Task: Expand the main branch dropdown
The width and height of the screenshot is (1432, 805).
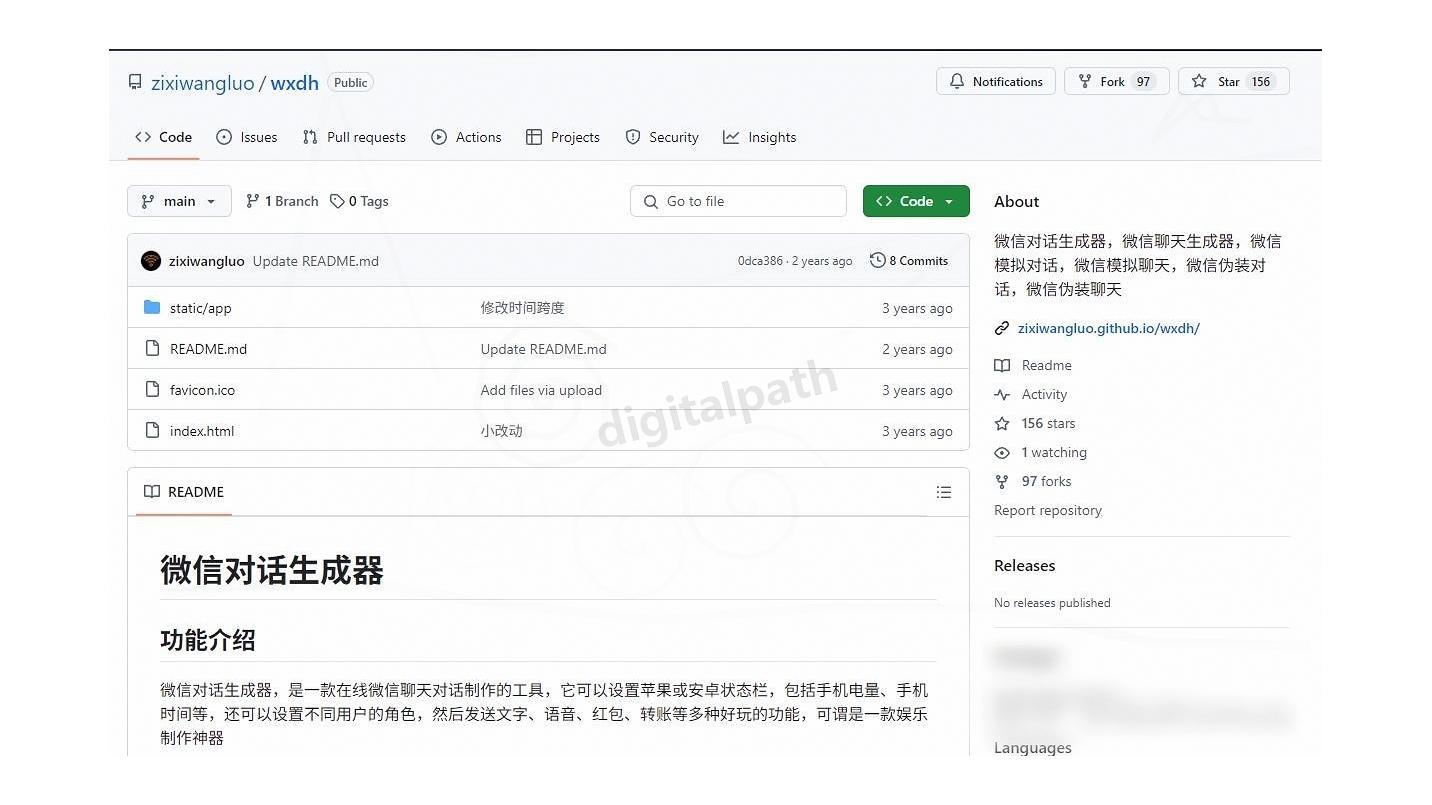Action: click(x=179, y=201)
